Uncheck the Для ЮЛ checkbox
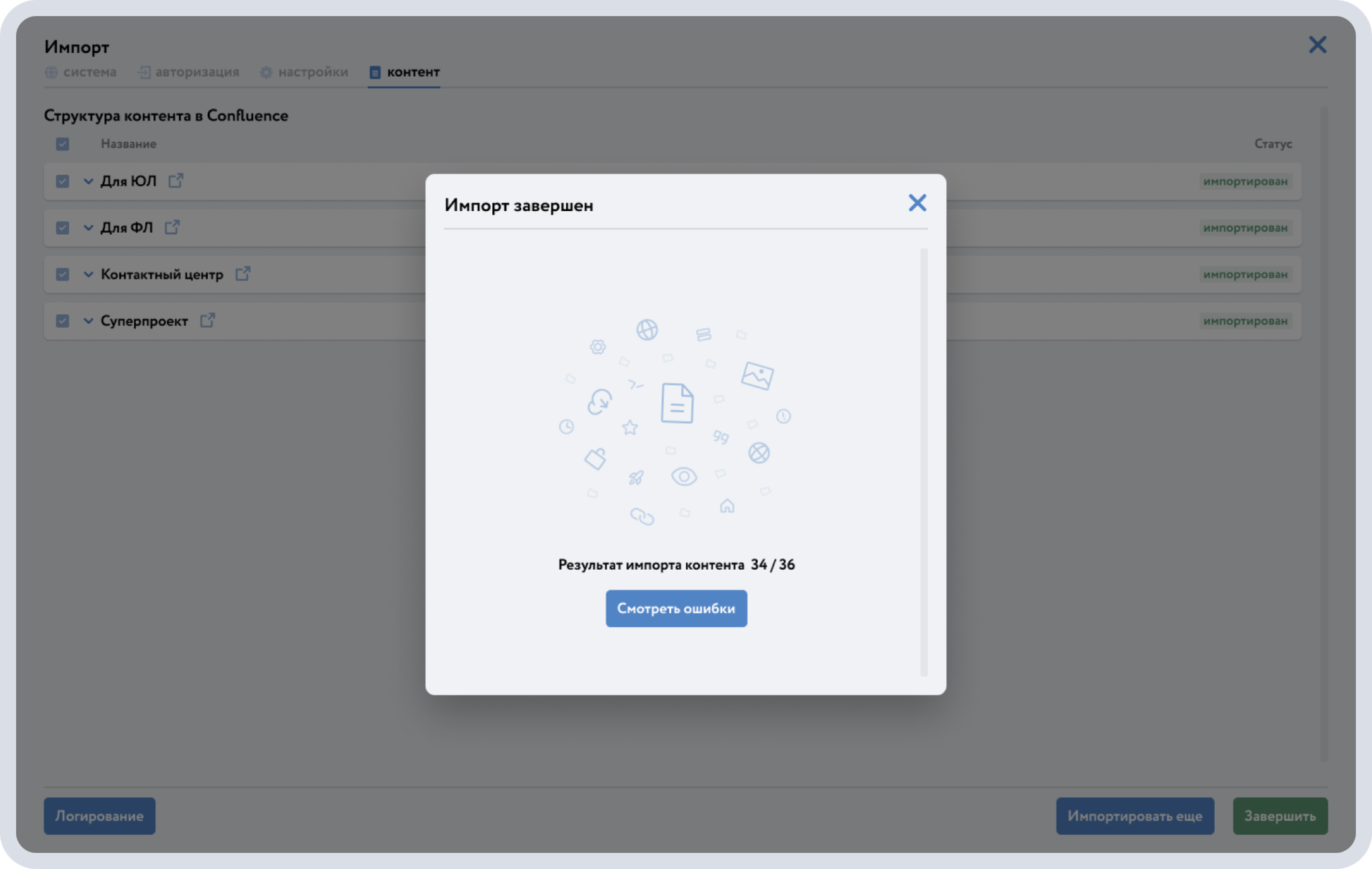Screen dimensions: 1372x869 [63, 182]
